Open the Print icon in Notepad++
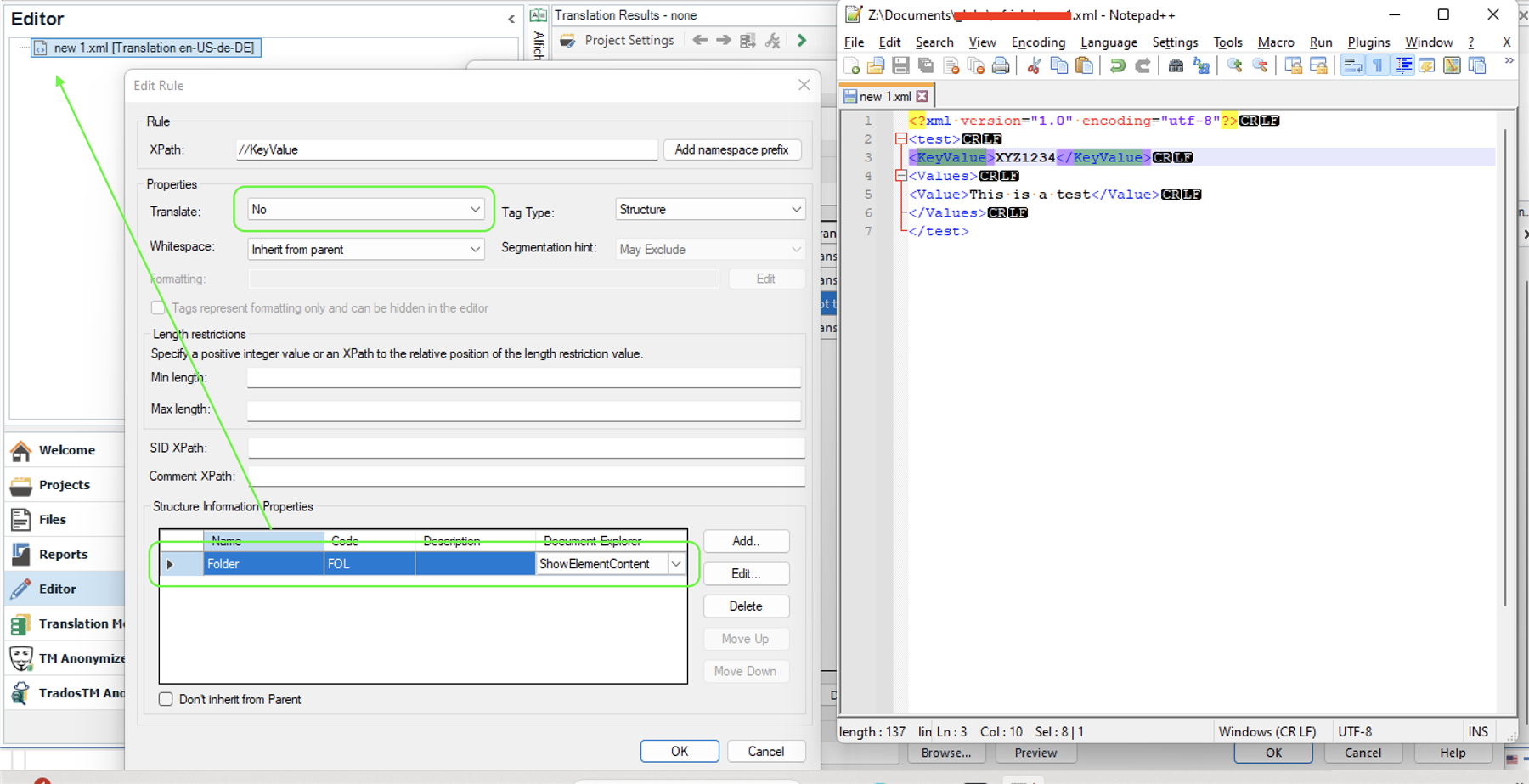Screen dimensions: 1529x784 pyautogui.click(x=1001, y=65)
